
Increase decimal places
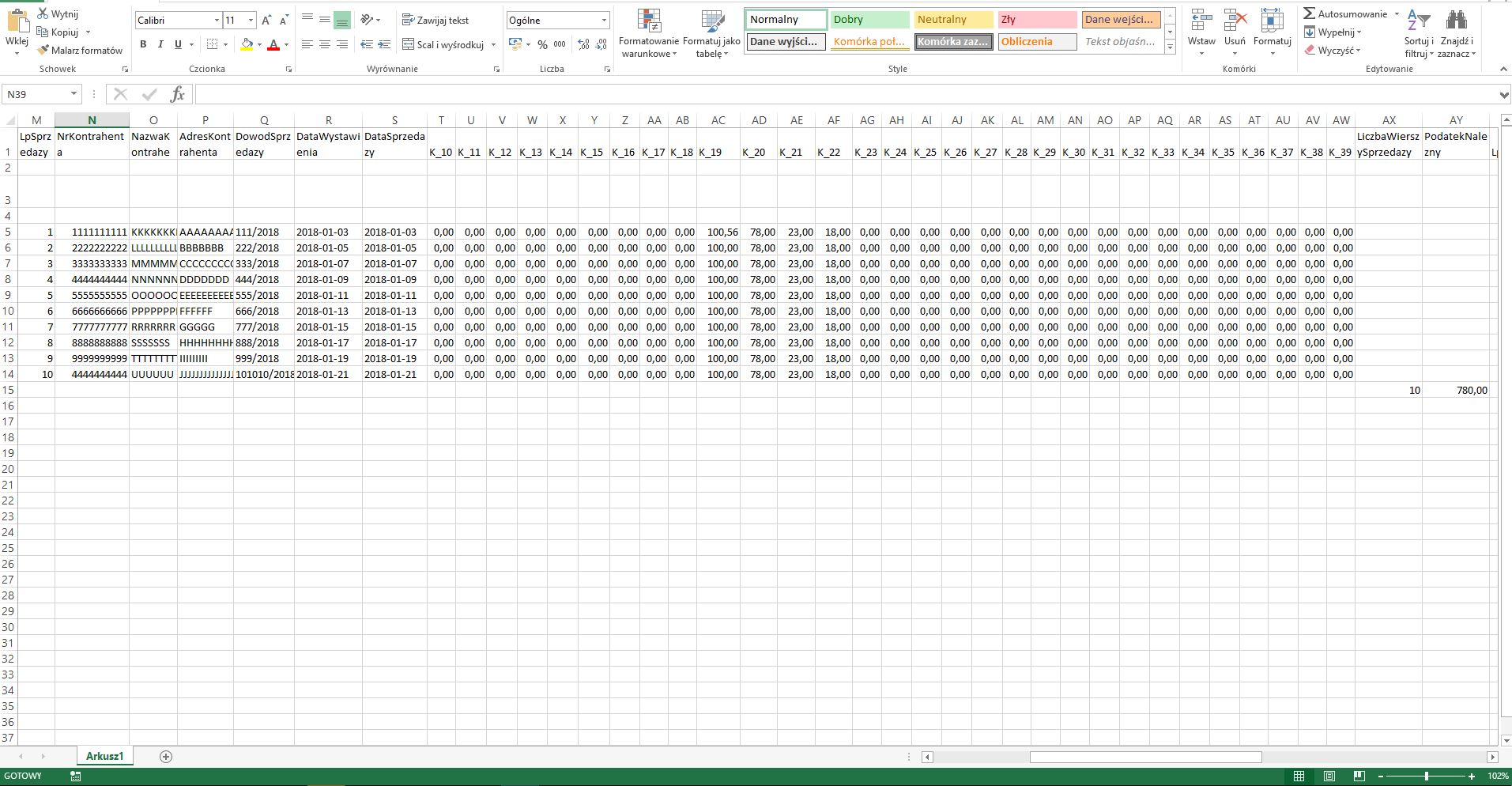point(584,44)
